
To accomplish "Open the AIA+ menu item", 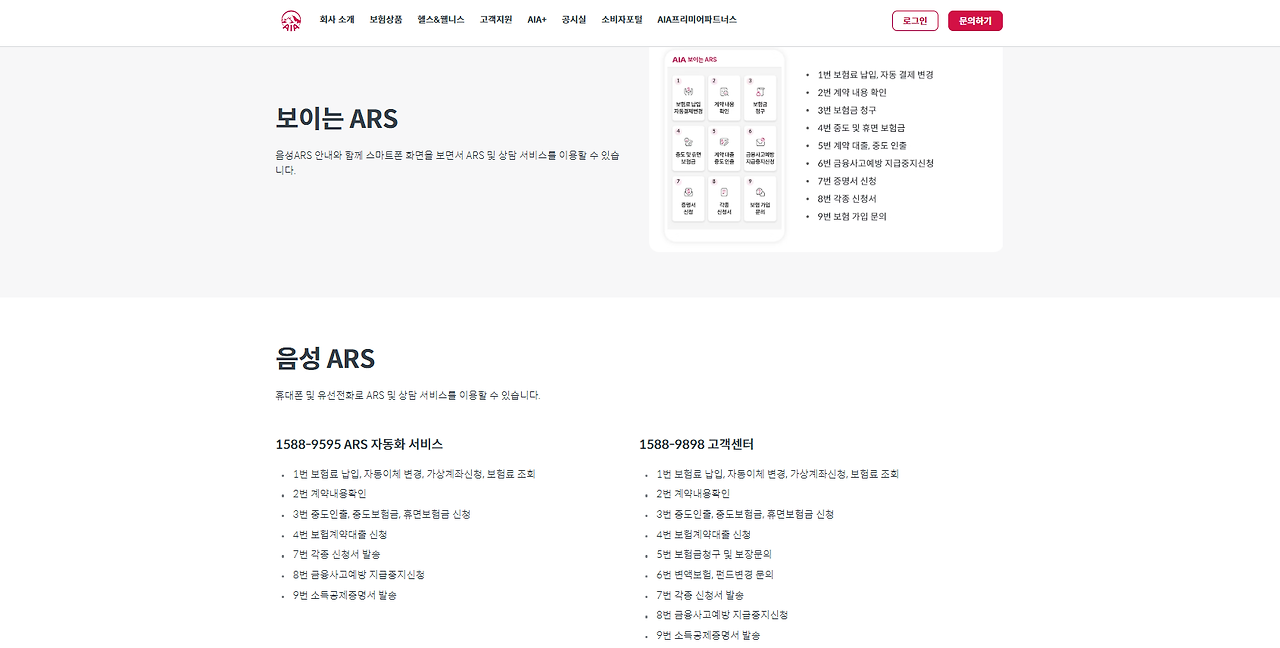I will pos(537,20).
